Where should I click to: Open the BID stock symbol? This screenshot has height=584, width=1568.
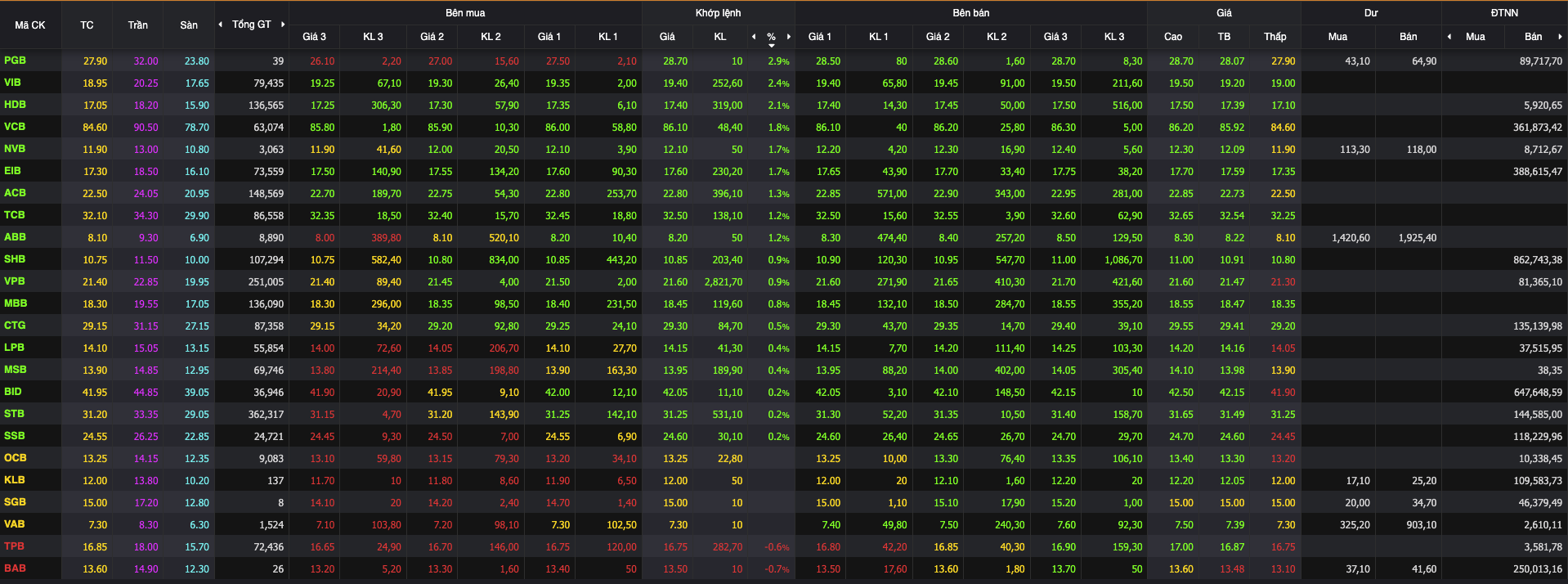pos(13,392)
